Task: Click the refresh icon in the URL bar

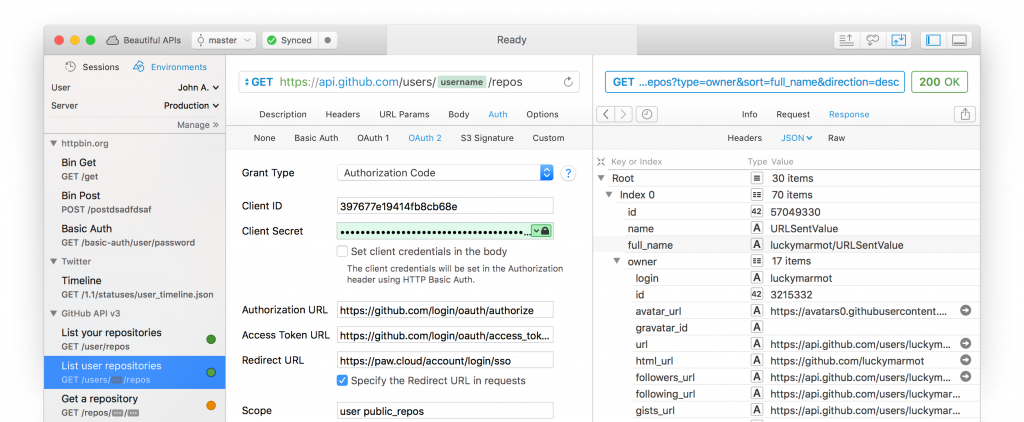Action: (569, 82)
